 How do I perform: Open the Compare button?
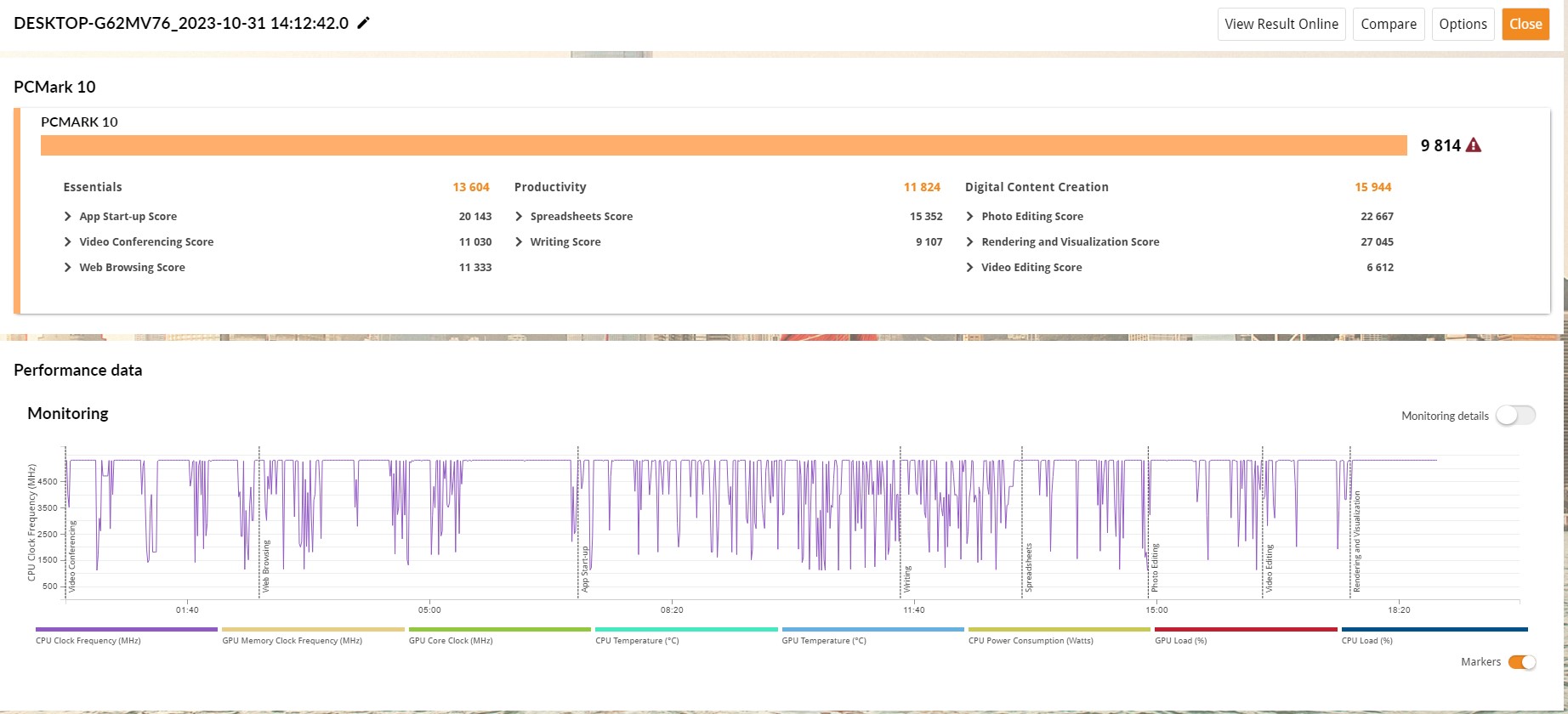1389,24
